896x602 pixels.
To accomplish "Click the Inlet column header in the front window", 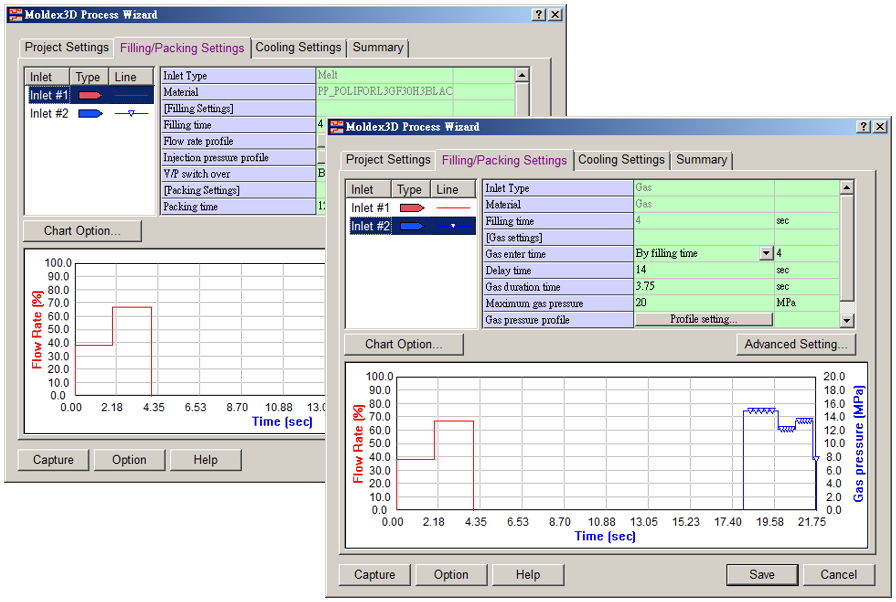I will click(x=369, y=190).
